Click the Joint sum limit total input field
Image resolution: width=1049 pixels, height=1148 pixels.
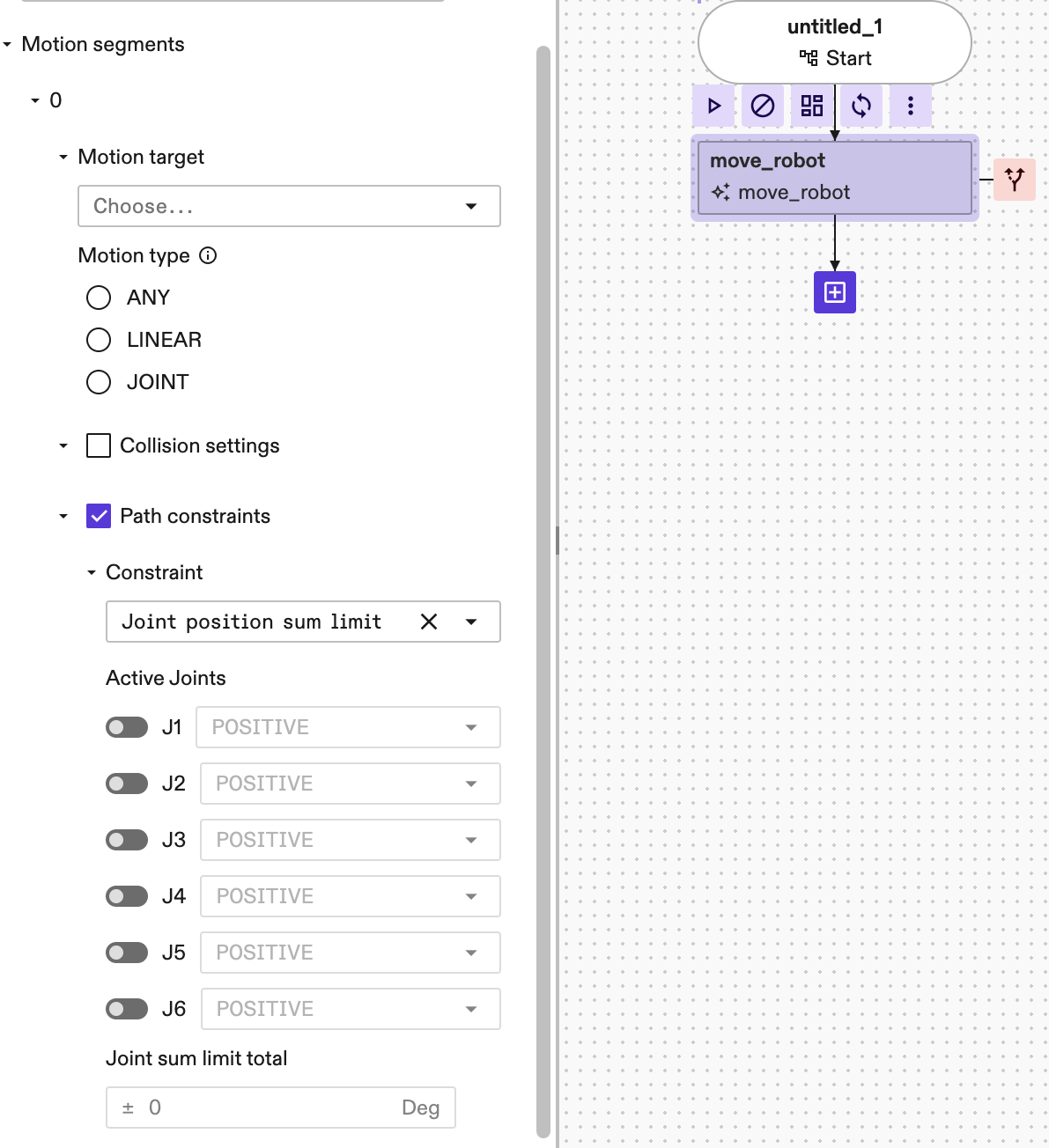(280, 1107)
